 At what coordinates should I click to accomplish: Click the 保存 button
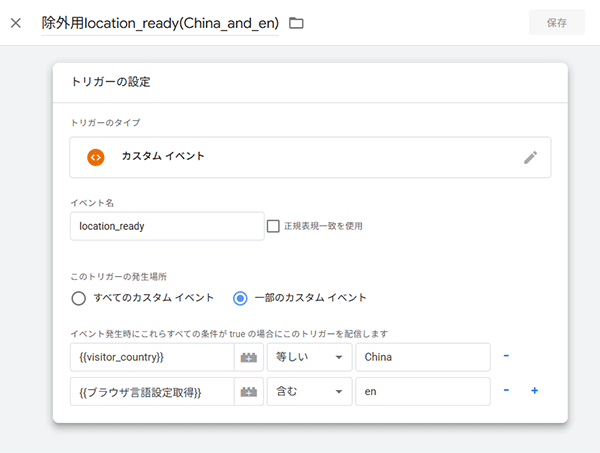point(558,22)
